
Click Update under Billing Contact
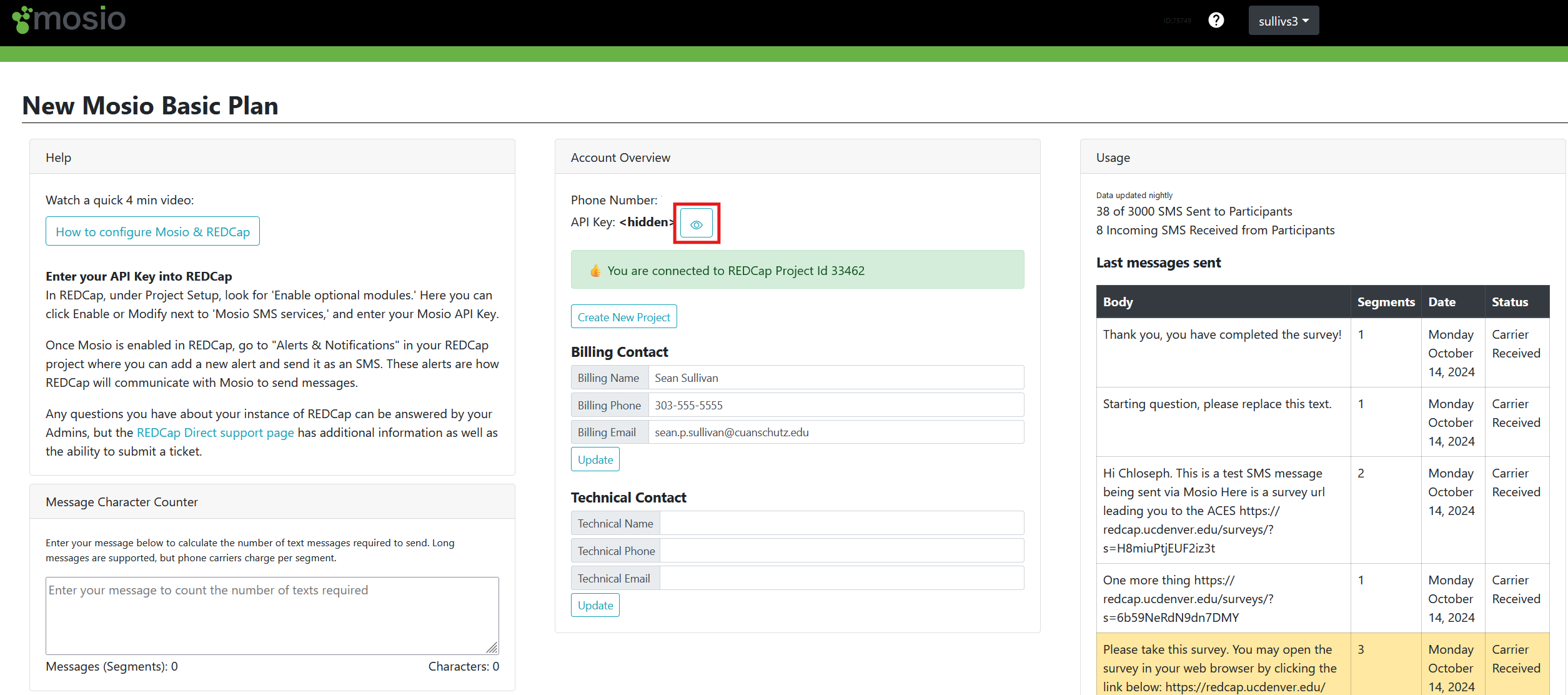click(595, 459)
